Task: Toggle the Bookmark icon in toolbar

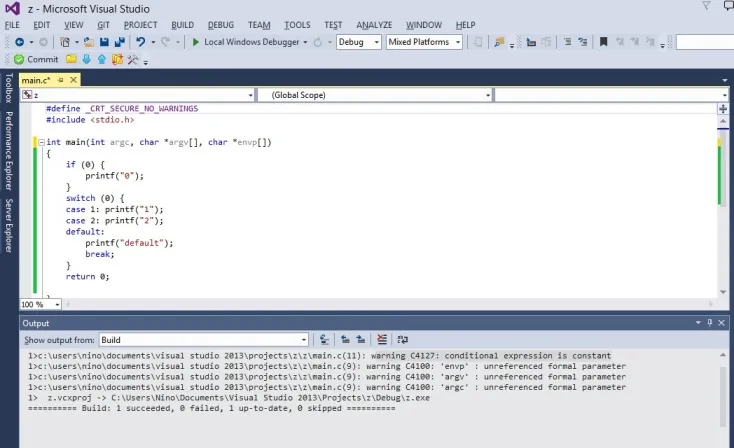Action: click(x=603, y=42)
